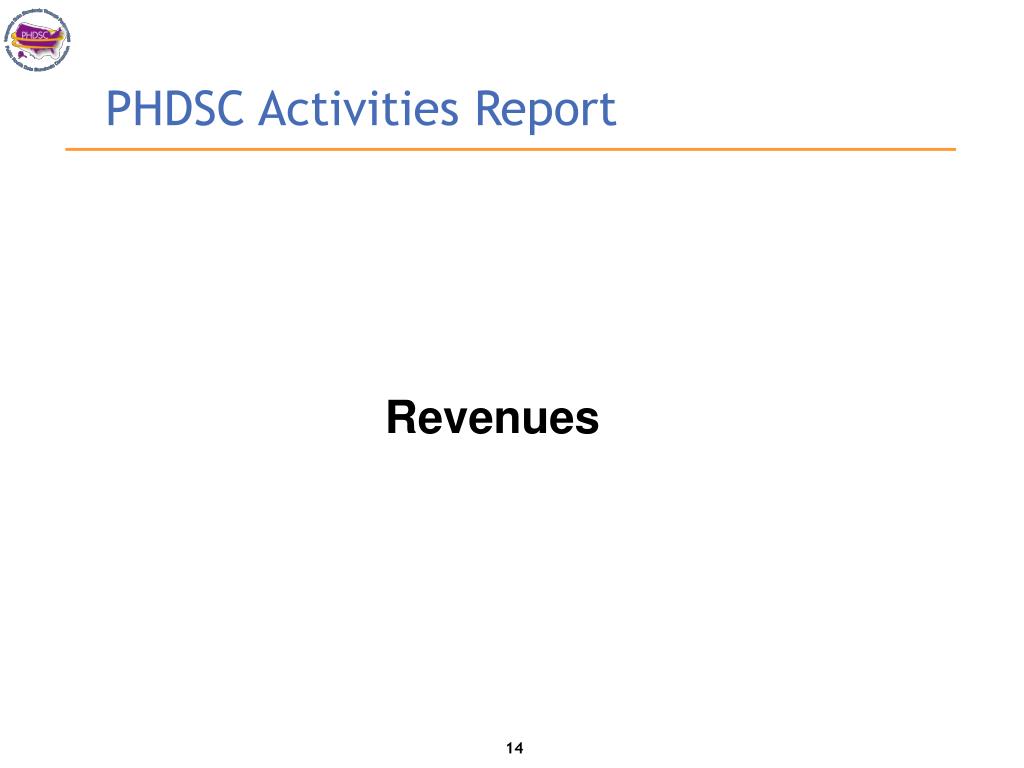
Task: Click the "Revenues" heading
Action: point(492,417)
